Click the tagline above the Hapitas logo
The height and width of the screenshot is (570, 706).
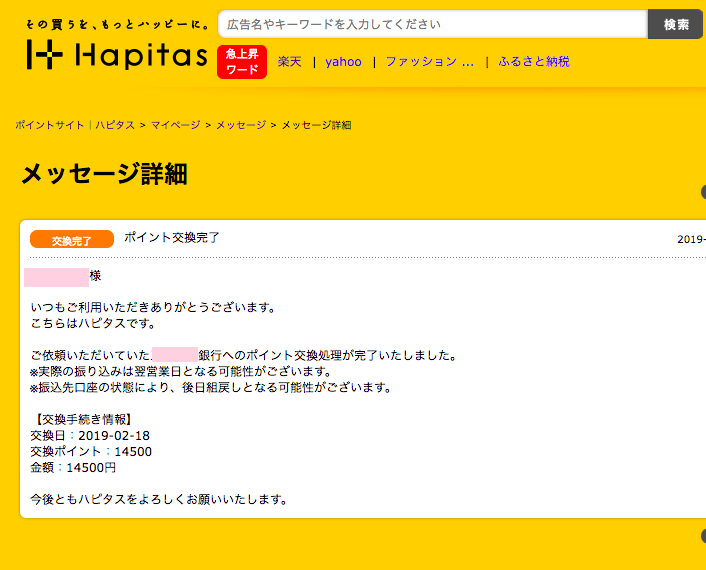click(x=118, y=23)
